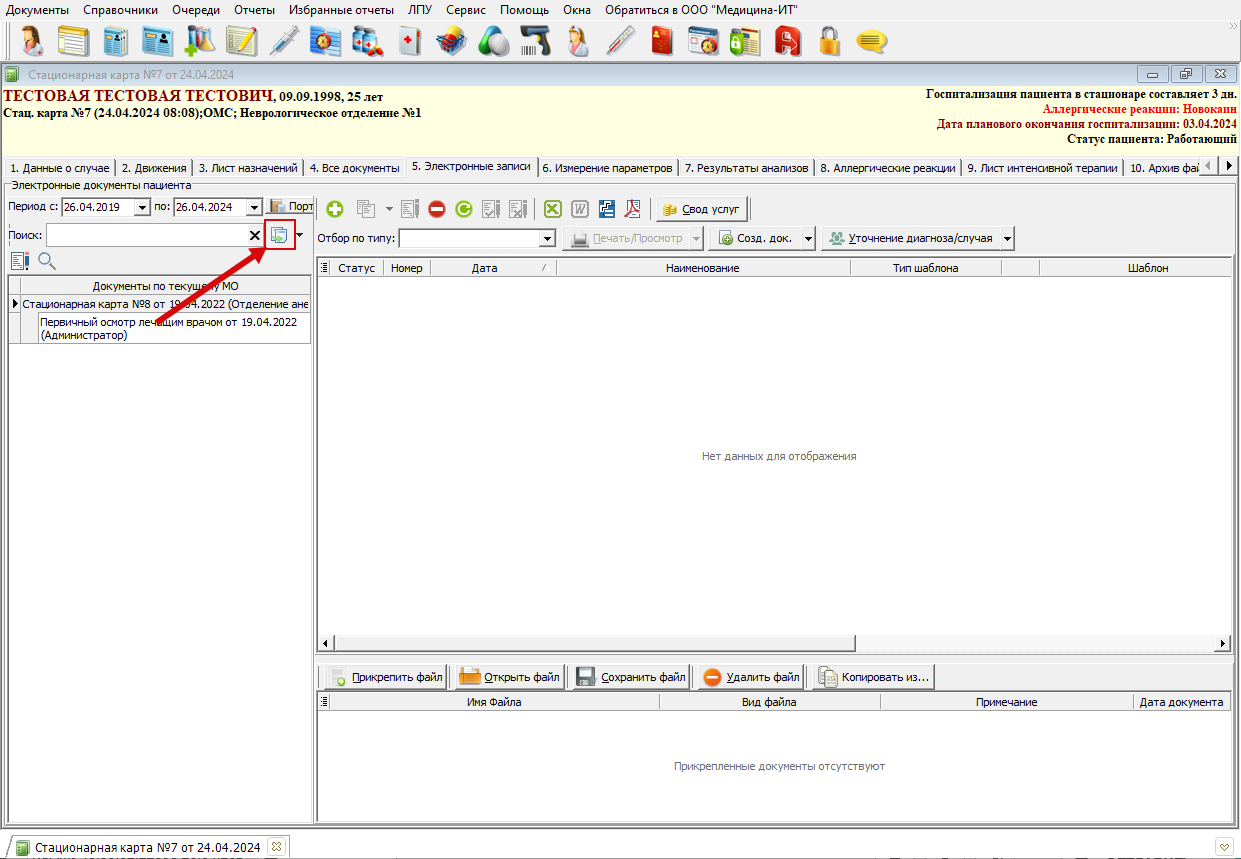
Task: Expand the 'Отбор по типу' combo box
Action: (546, 239)
